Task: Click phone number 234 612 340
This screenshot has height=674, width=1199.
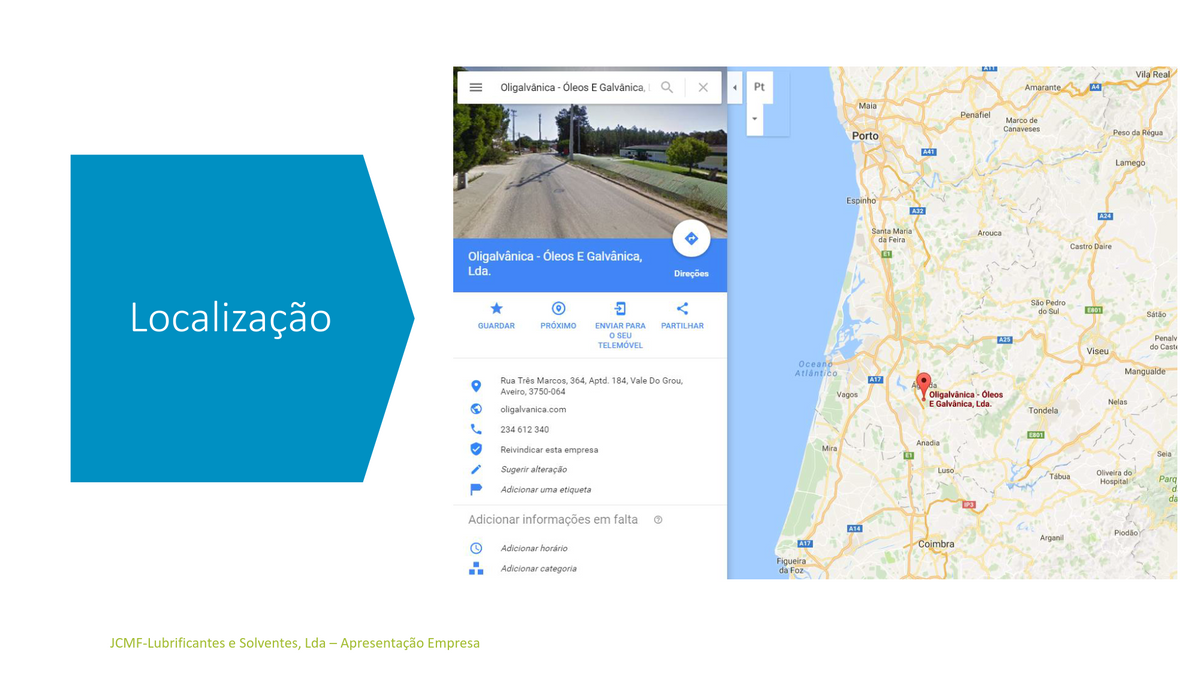Action: point(524,430)
